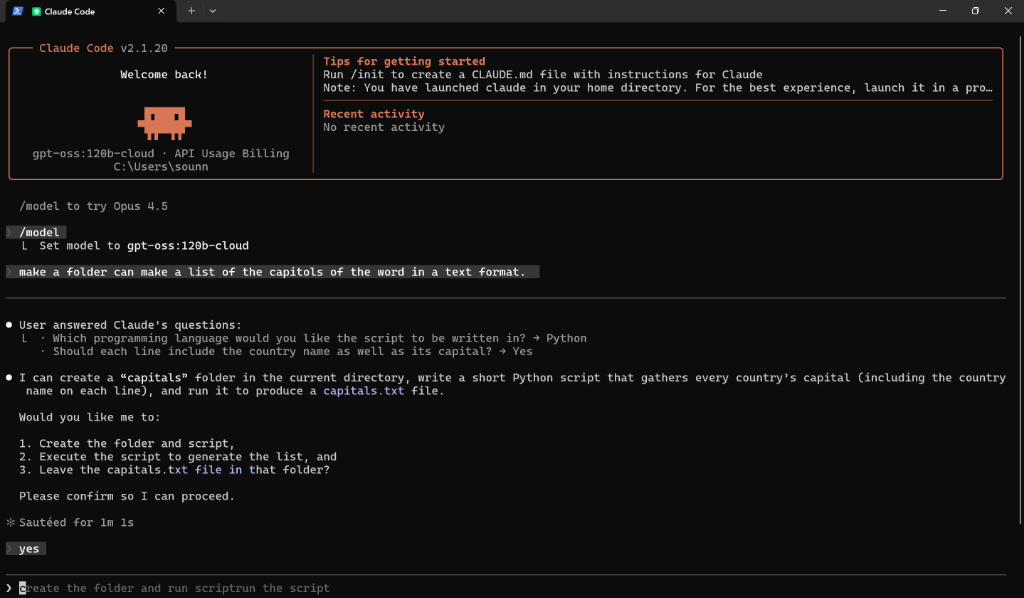1024x598 pixels.
Task: Click '2. Execute the script to generate' item
Action: [x=178, y=457]
